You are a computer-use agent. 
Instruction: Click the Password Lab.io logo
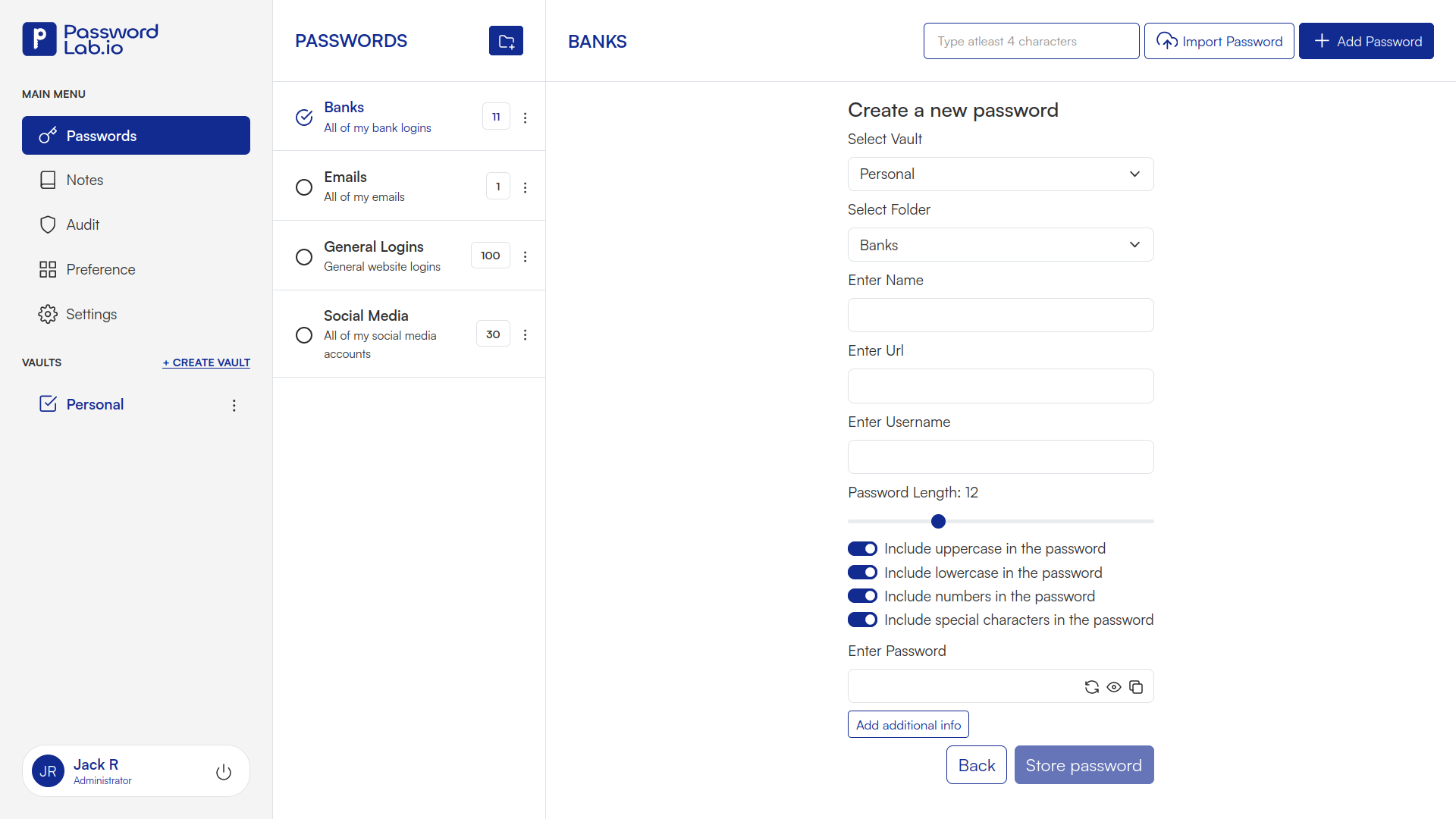click(90, 39)
